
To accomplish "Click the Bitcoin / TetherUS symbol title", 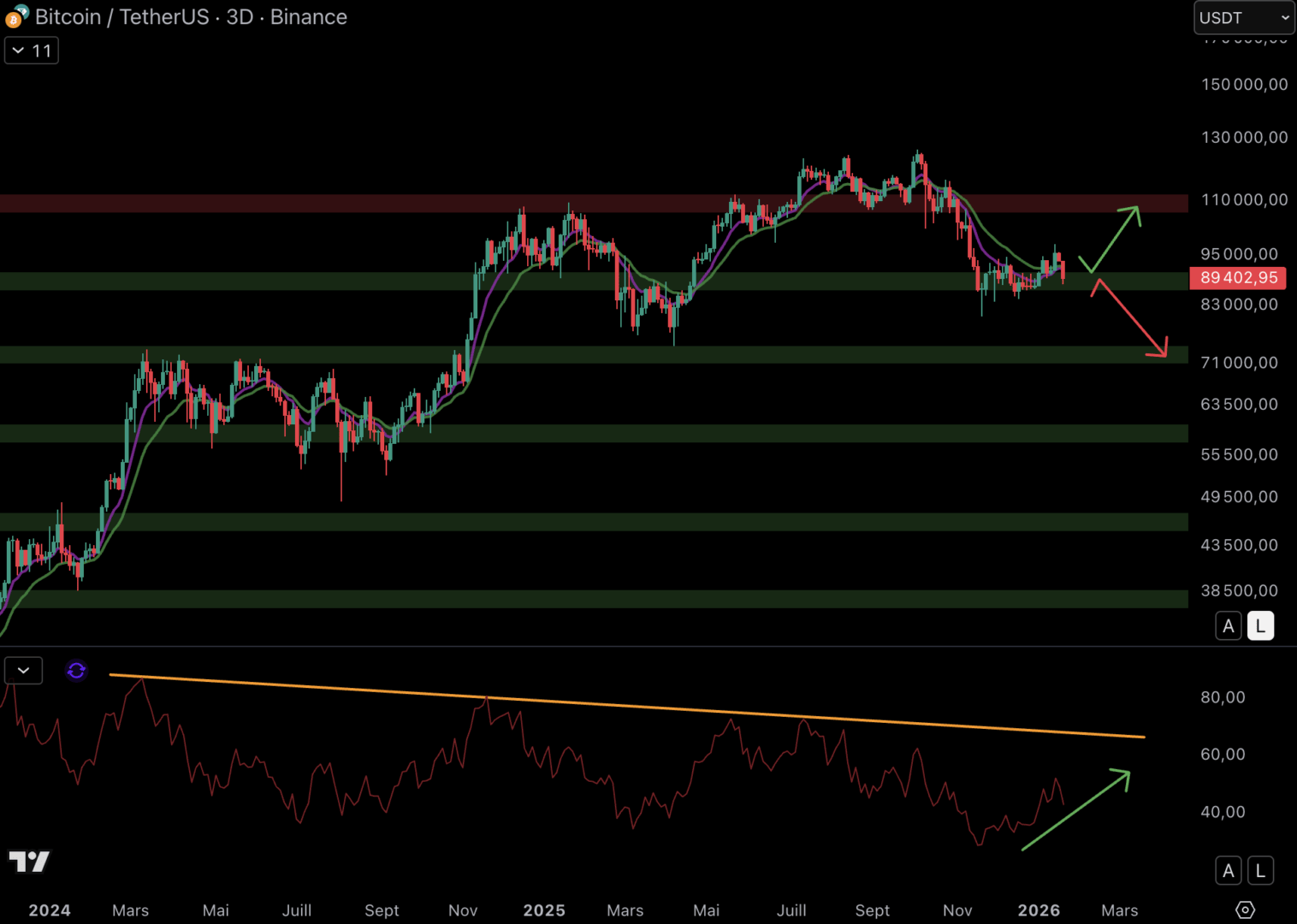I will (x=121, y=17).
